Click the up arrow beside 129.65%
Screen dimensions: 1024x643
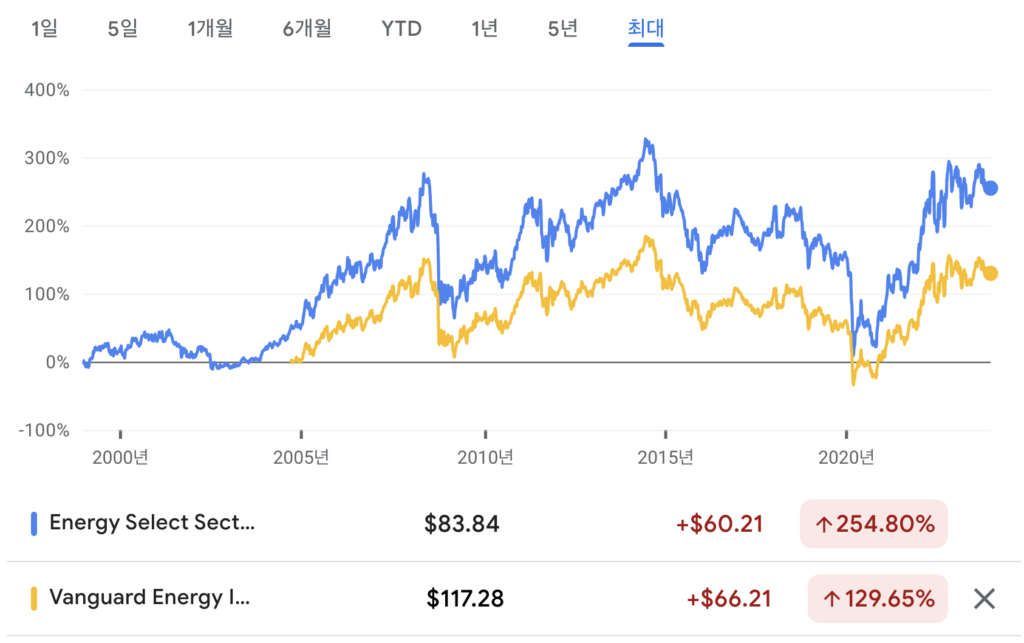pyautogui.click(x=831, y=600)
